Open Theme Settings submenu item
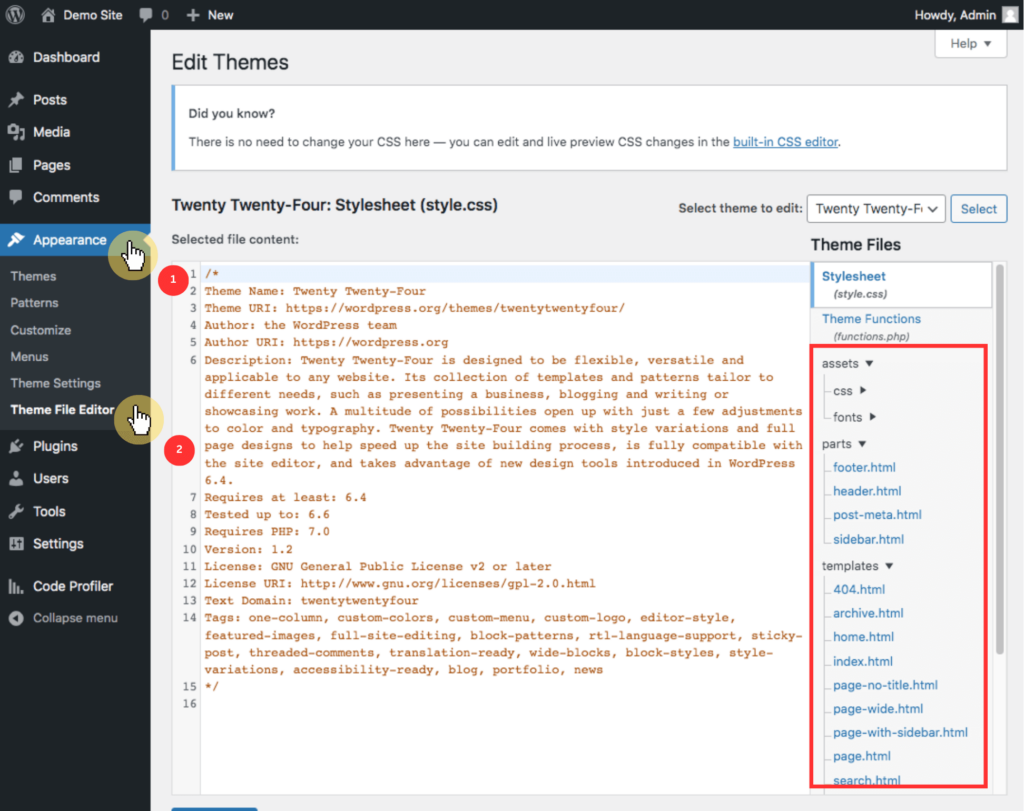Image resolution: width=1024 pixels, height=811 pixels. pos(56,383)
